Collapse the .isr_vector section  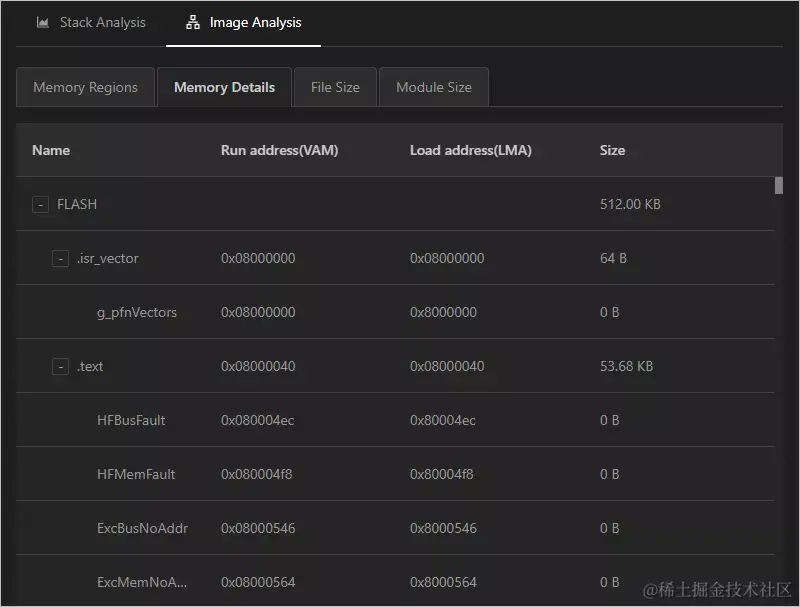click(x=60, y=259)
